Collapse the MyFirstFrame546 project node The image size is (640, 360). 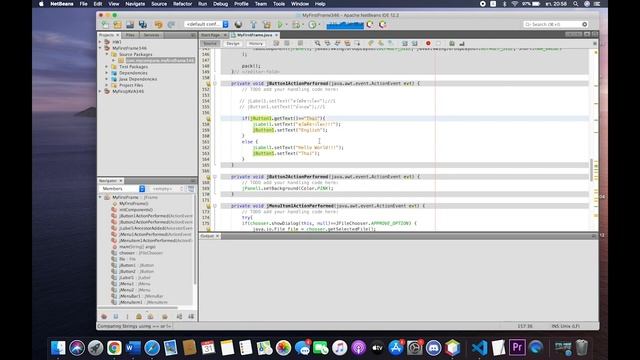[x=100, y=48]
